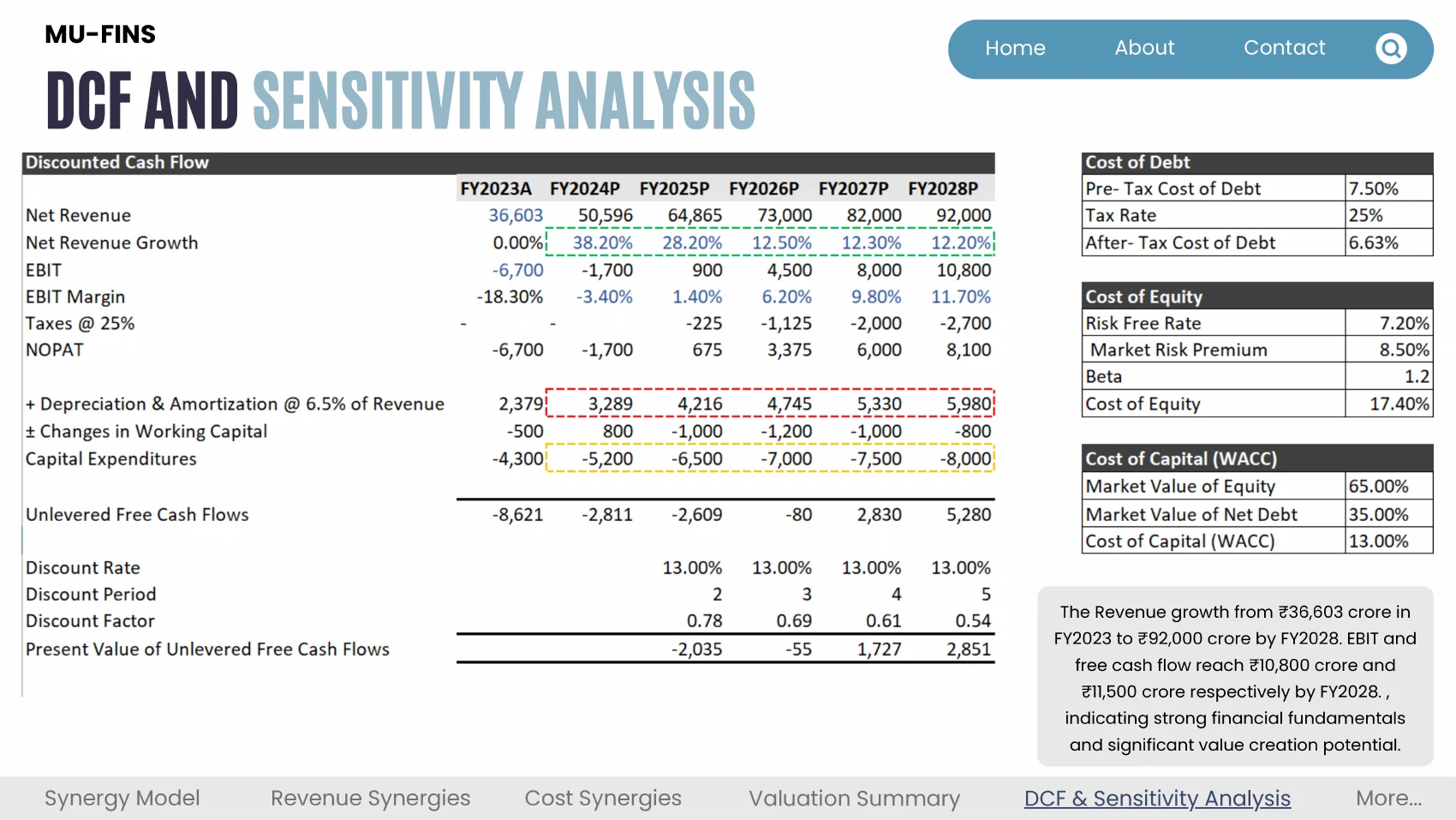The image size is (1456, 820).
Task: Select the Cost Synergies tab
Action: pos(603,798)
